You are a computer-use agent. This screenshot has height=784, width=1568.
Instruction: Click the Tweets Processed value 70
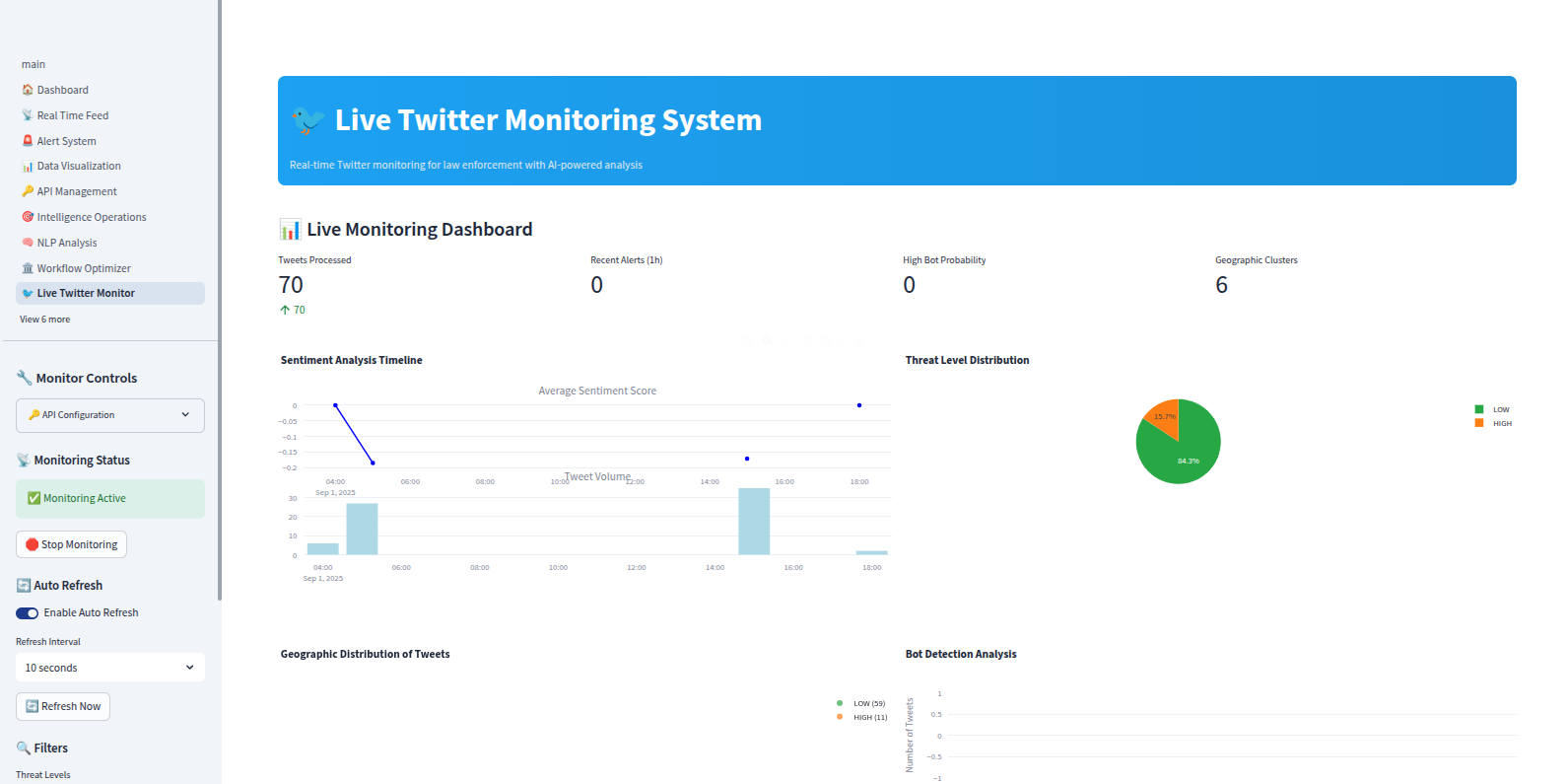pyautogui.click(x=291, y=285)
